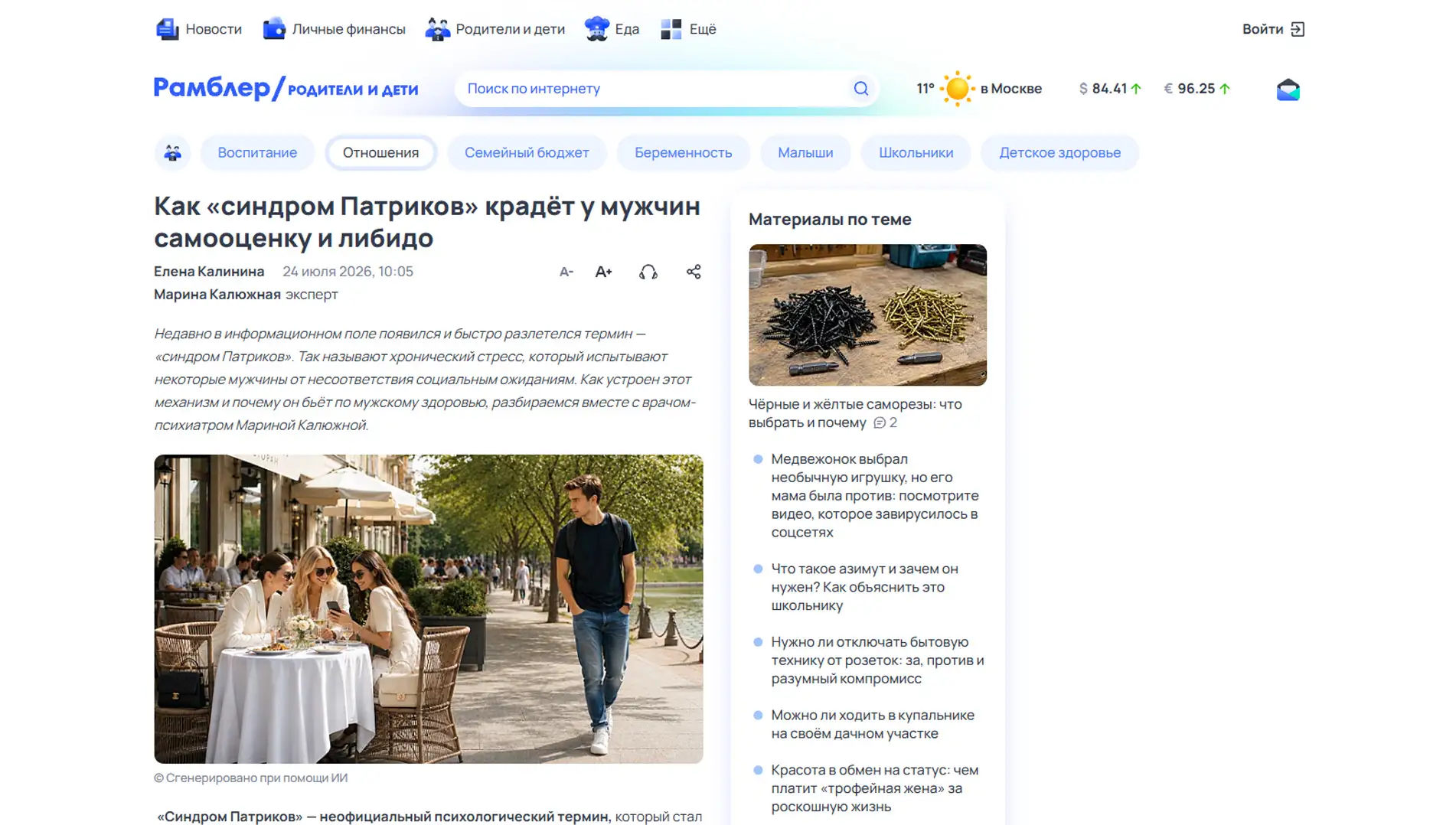The height and width of the screenshot is (825, 1456).
Task: Increase font size with A+ icon
Action: click(603, 272)
